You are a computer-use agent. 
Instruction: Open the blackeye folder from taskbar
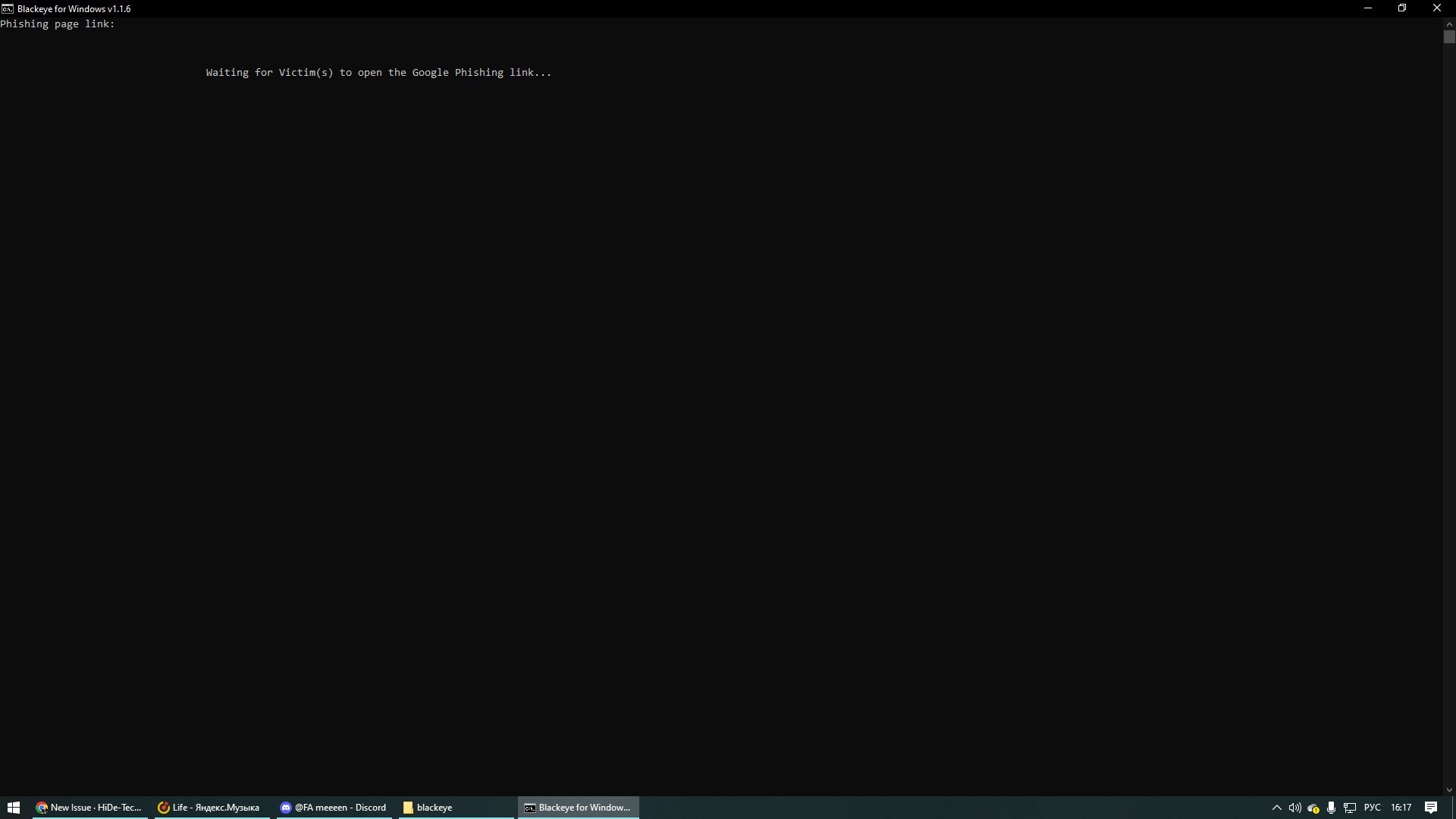coord(428,808)
